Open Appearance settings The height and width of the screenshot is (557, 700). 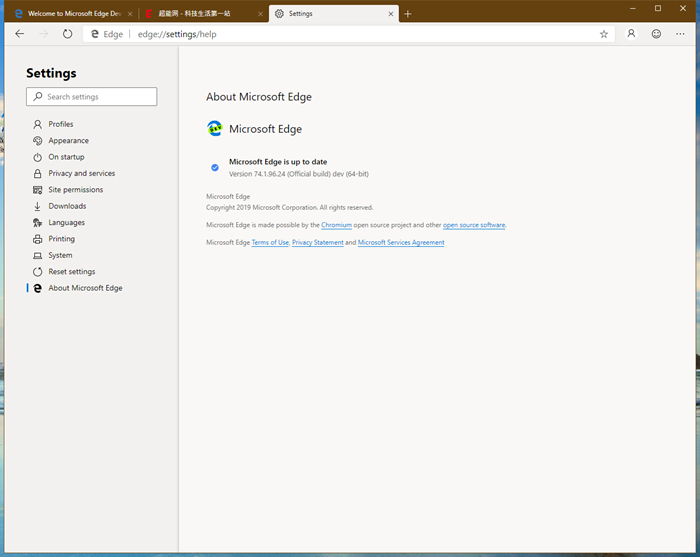(x=68, y=141)
